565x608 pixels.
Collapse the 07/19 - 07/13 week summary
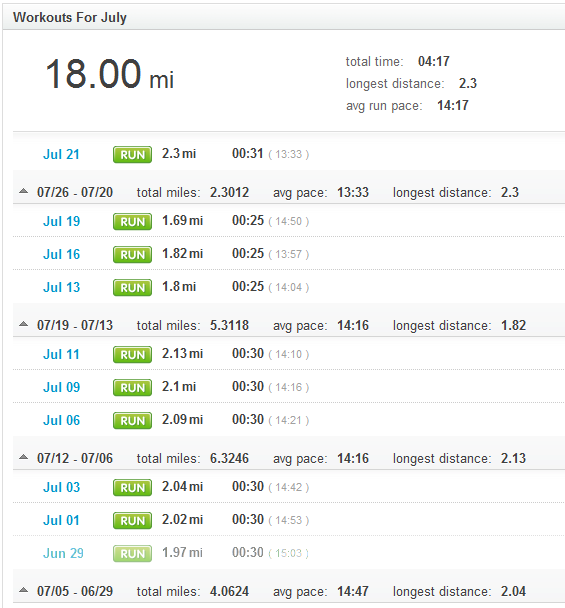(x=24, y=324)
